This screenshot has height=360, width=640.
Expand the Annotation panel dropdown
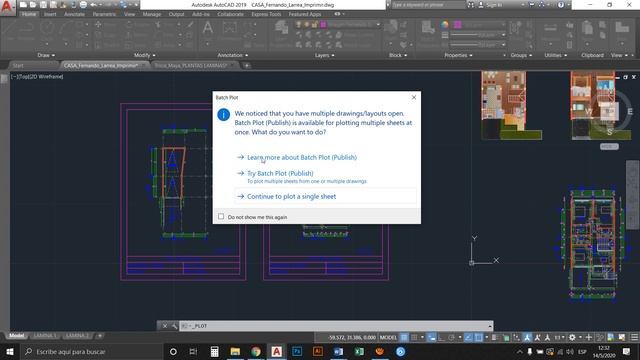click(x=233, y=55)
